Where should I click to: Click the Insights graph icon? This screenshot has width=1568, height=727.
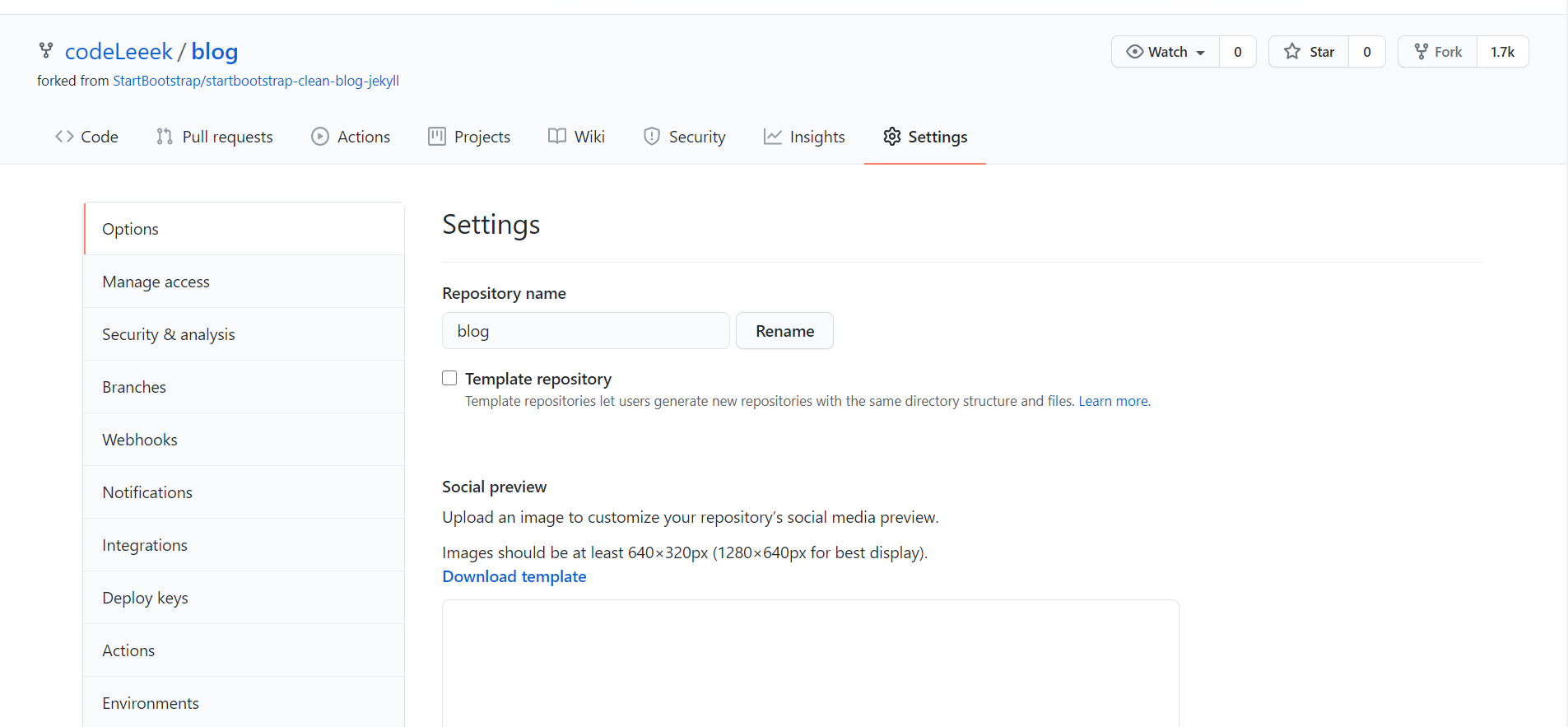(772, 137)
